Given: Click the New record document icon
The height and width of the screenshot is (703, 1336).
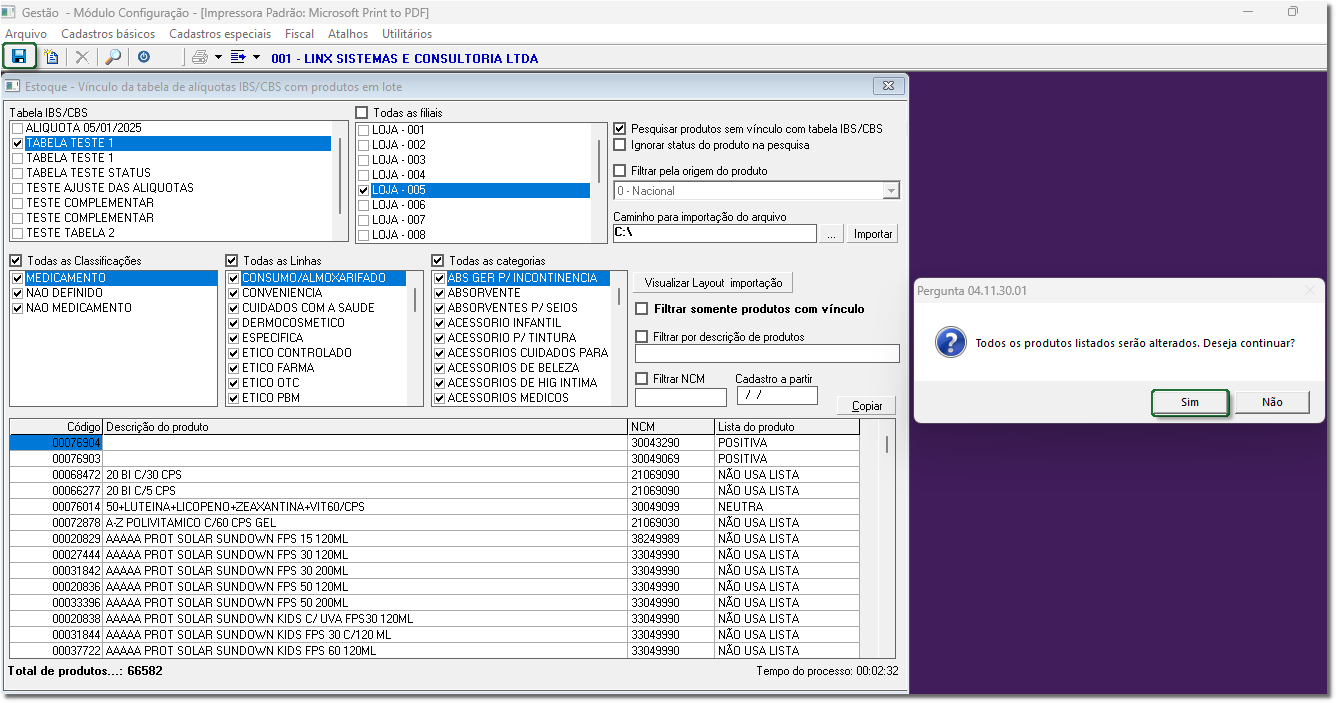Looking at the screenshot, I should [x=51, y=58].
